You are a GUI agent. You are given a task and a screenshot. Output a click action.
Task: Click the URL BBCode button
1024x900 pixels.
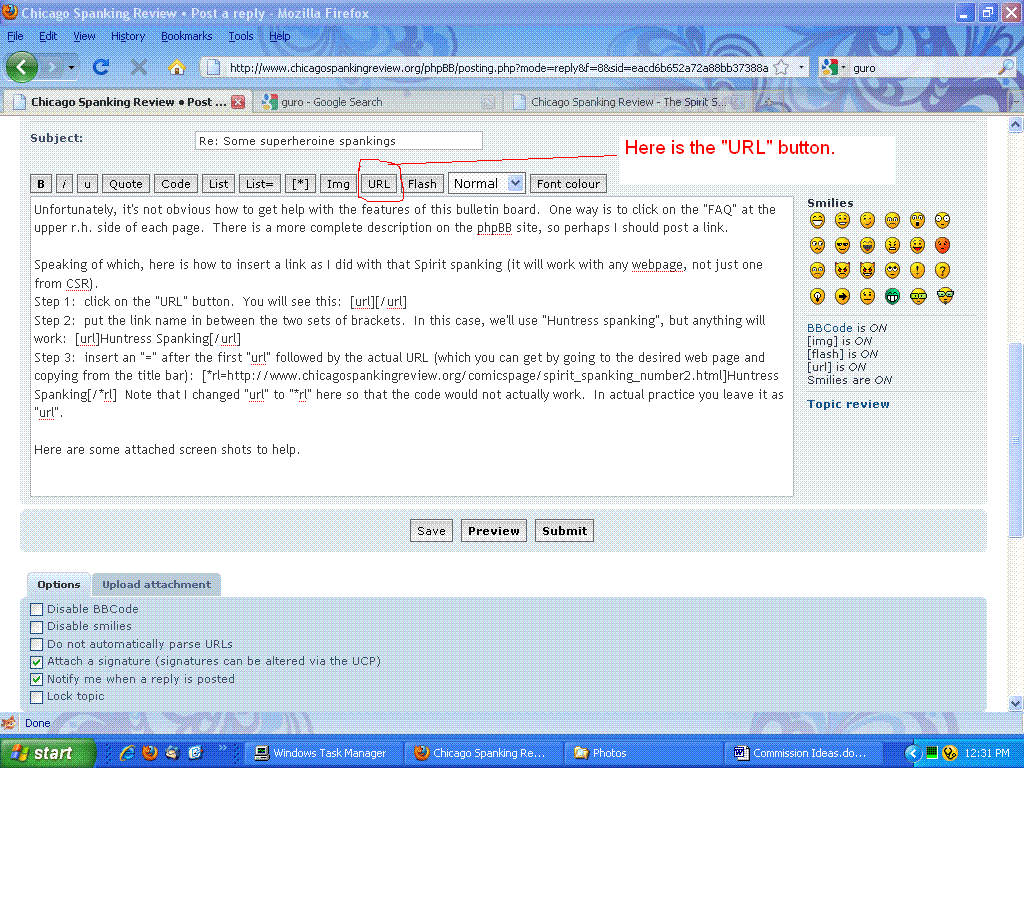[x=379, y=184]
